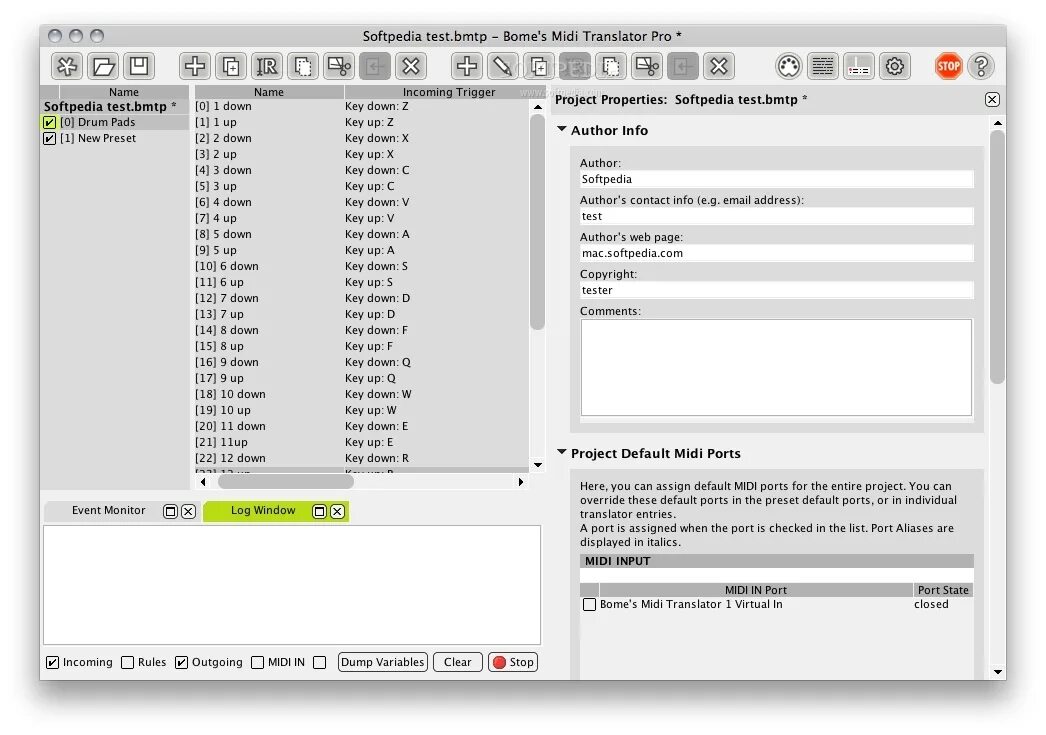
Task: Click the Dump Variables button
Action: 382,662
